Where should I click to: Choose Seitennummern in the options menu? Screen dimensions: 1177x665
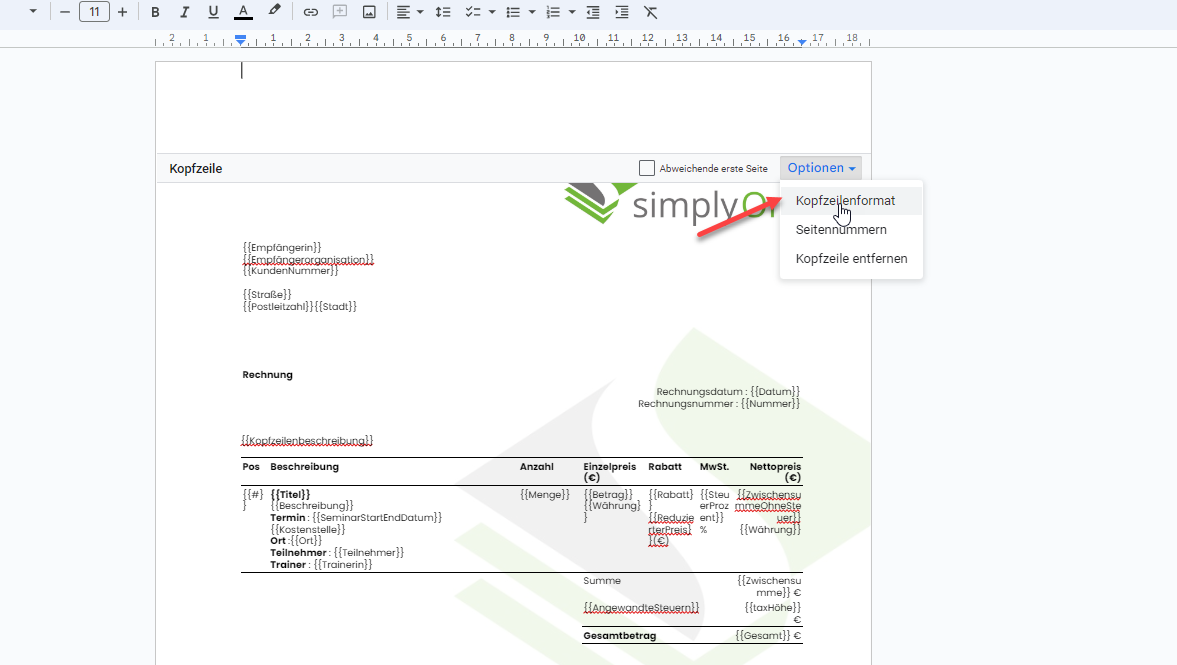(x=840, y=230)
